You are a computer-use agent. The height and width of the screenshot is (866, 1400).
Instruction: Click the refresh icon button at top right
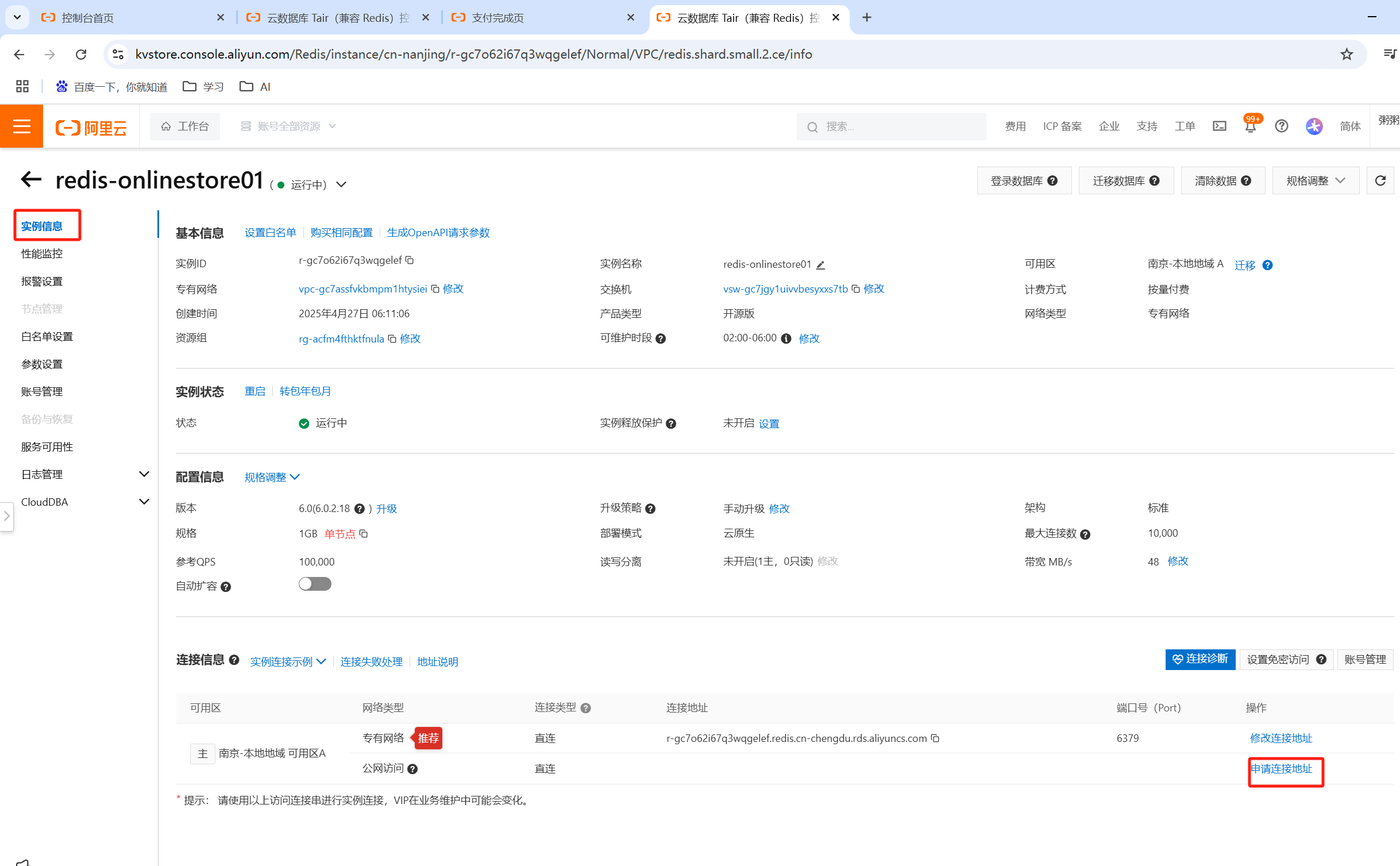pyautogui.click(x=1380, y=181)
